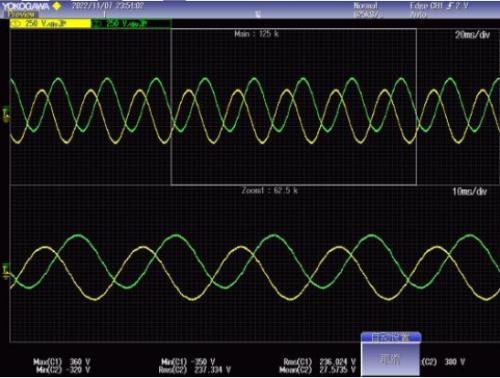Screen dimensions: 500x378
Task: Select the Rms(C2) 237.334 V measurement
Action: click(195, 370)
